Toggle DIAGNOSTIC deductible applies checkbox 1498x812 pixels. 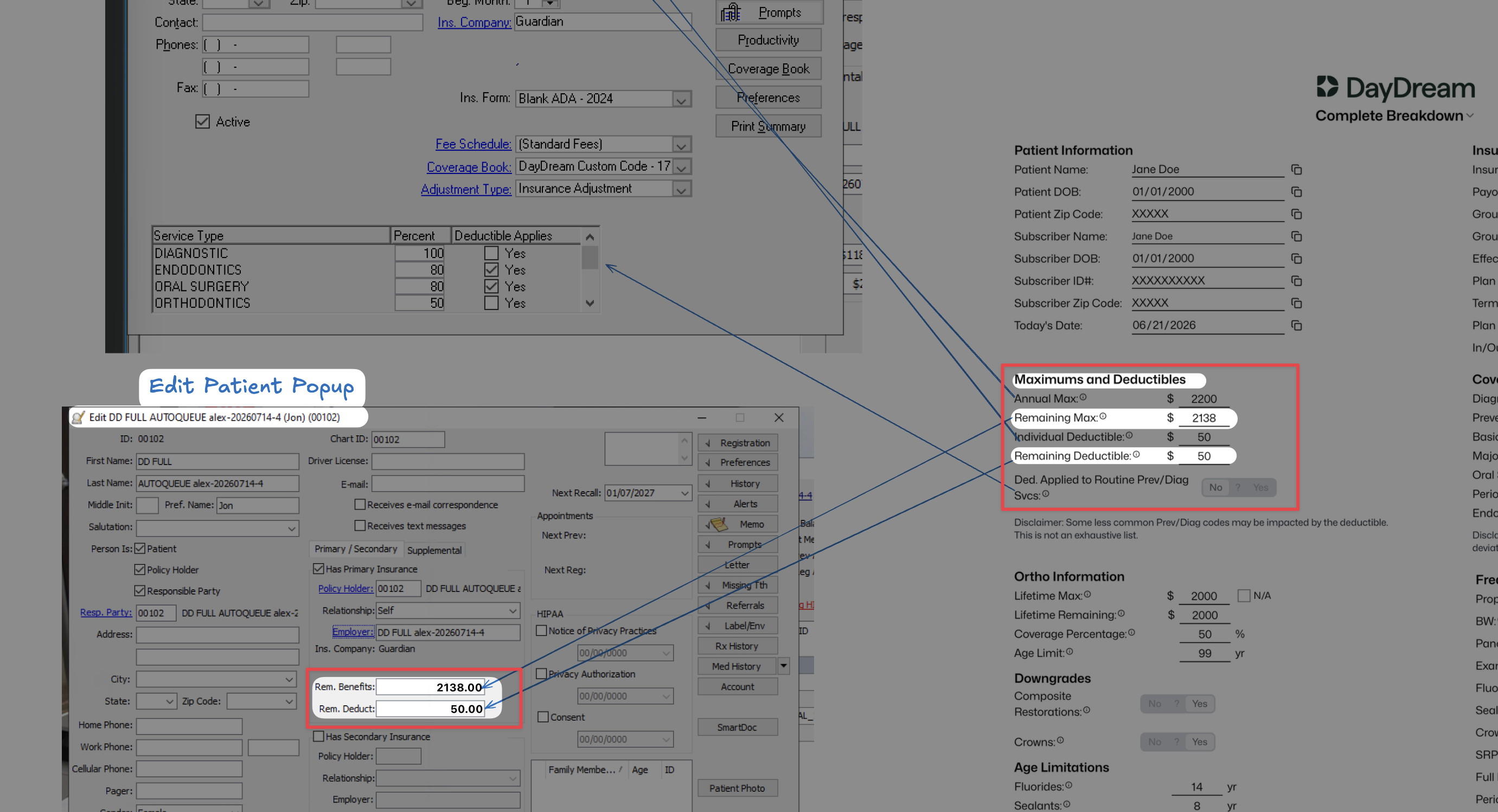tap(491, 253)
